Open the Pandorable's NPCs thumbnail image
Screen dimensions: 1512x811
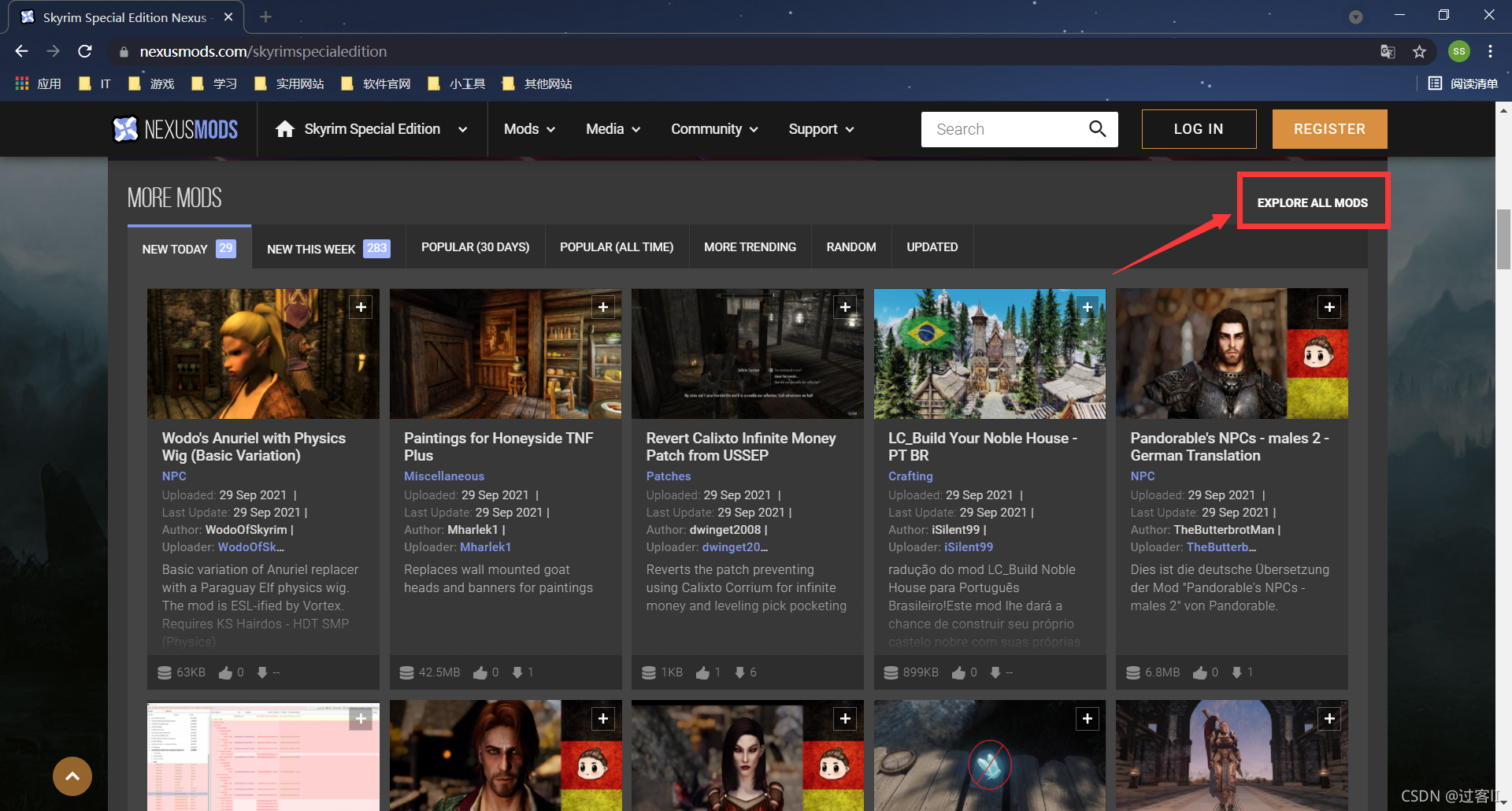pos(1232,354)
